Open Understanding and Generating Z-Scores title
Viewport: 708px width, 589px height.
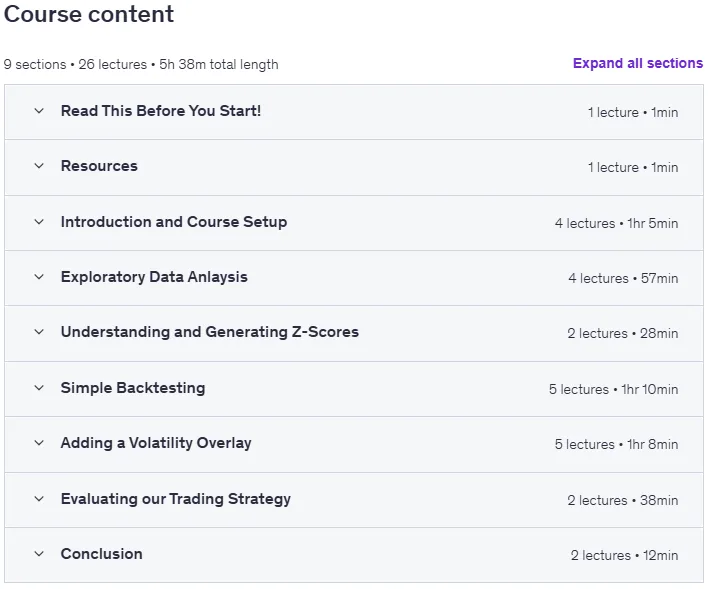(x=210, y=332)
